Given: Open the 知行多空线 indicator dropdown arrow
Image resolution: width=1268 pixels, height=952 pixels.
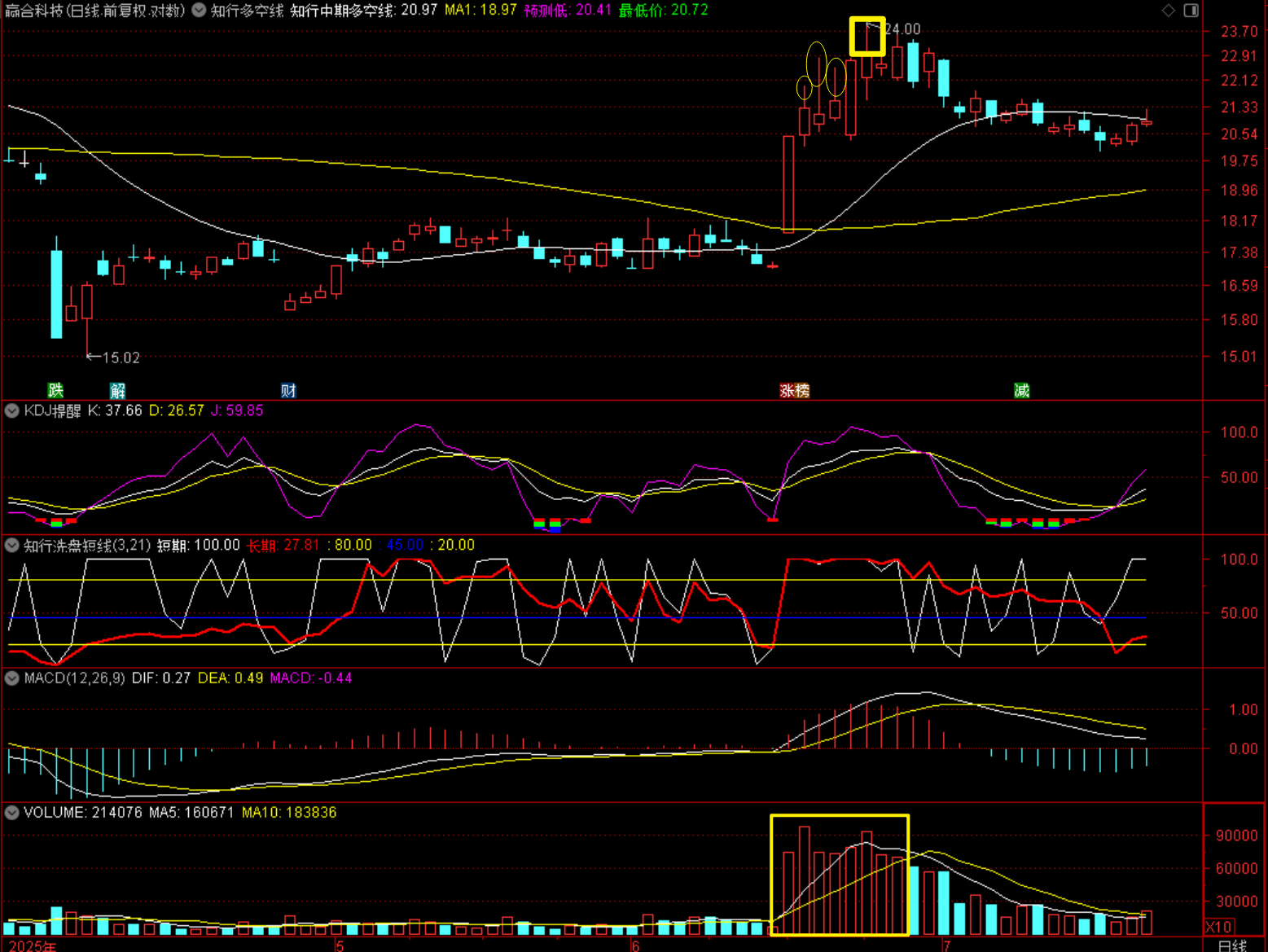Looking at the screenshot, I should tap(199, 11).
